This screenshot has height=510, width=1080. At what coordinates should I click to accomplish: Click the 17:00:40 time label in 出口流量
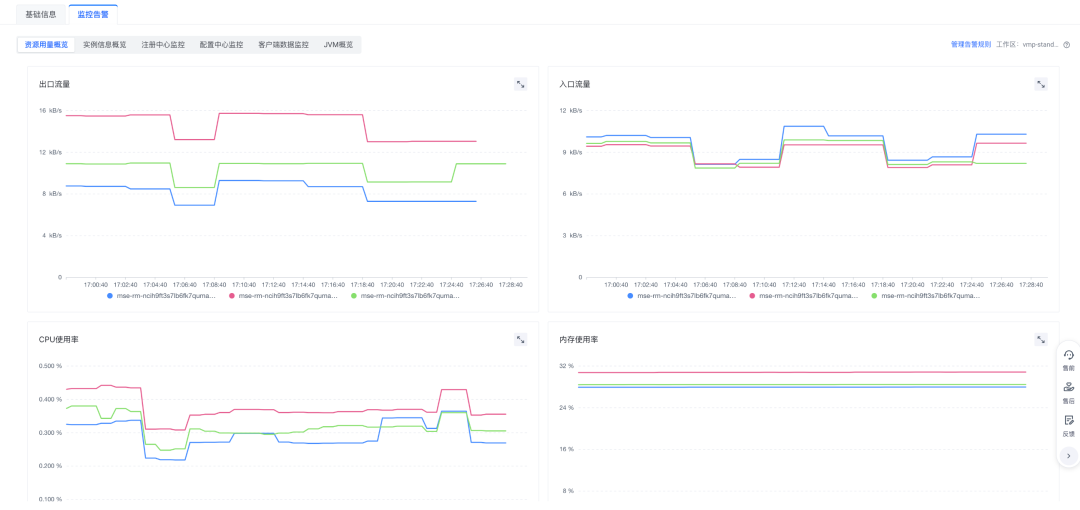click(96, 284)
